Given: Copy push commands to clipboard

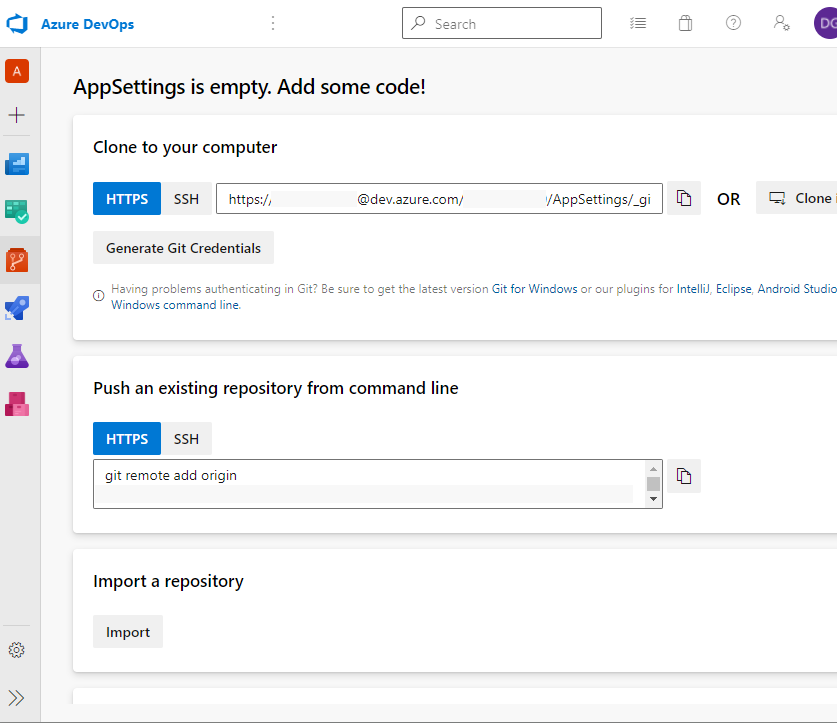Looking at the screenshot, I should coord(684,476).
